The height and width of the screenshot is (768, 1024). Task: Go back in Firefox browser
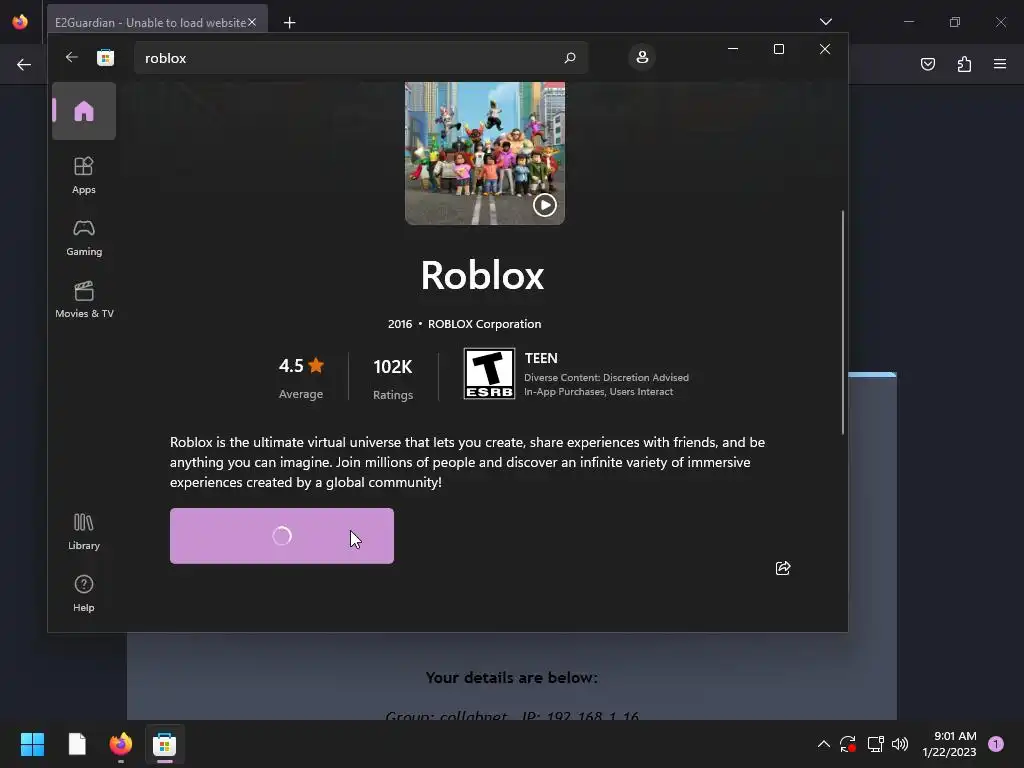click(x=24, y=64)
